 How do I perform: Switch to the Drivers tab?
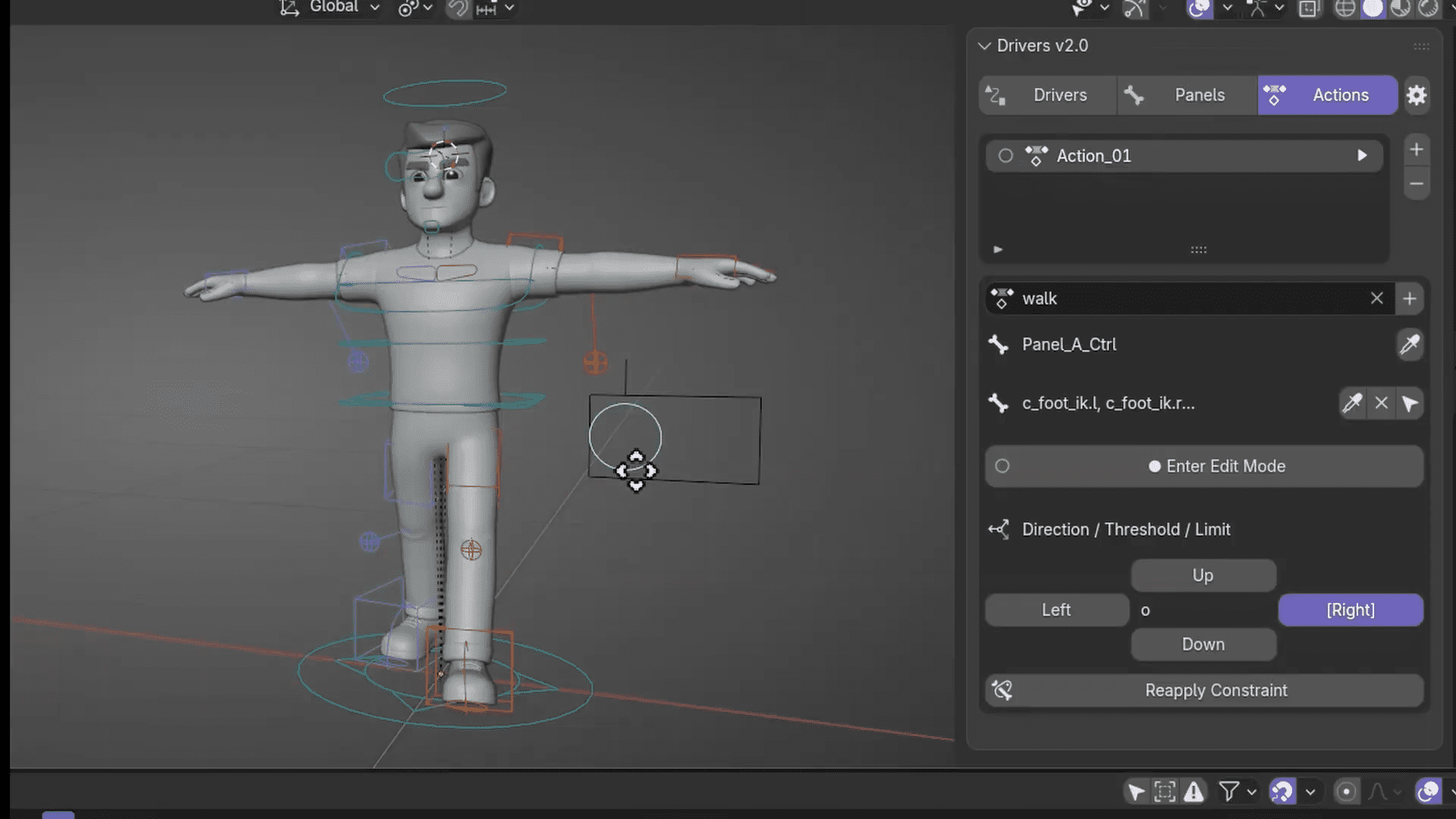(x=1059, y=95)
